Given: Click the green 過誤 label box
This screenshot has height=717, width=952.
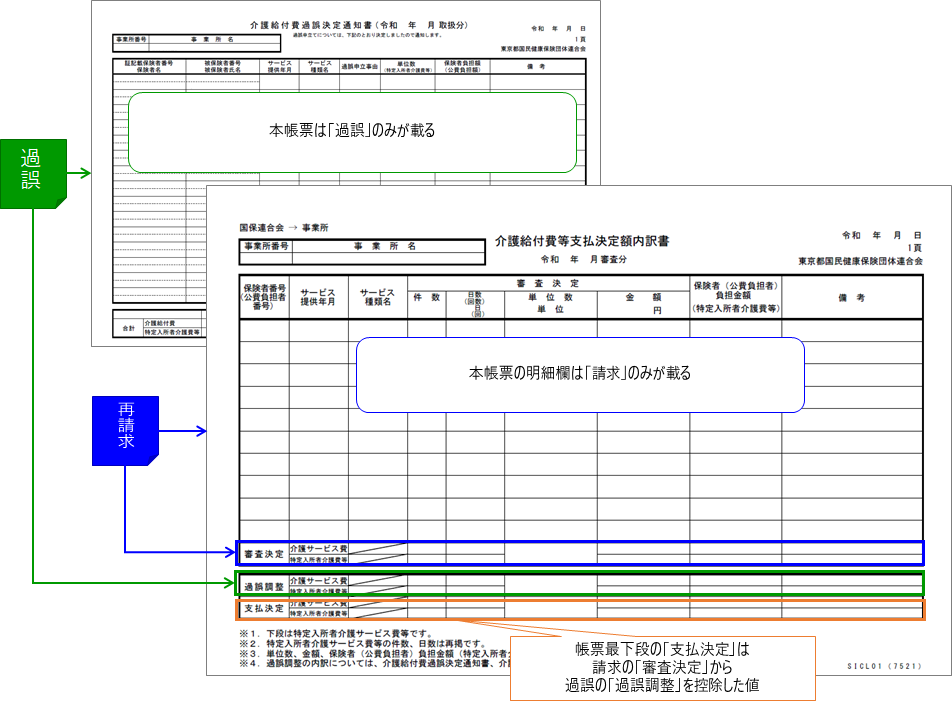Looking at the screenshot, I should [33, 174].
